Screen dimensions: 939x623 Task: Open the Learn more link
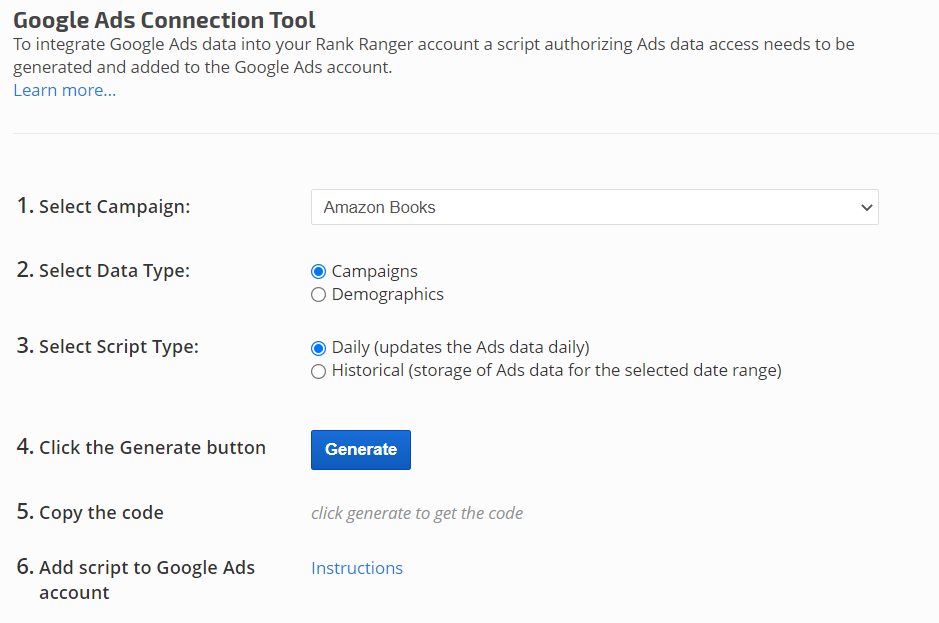[64, 90]
